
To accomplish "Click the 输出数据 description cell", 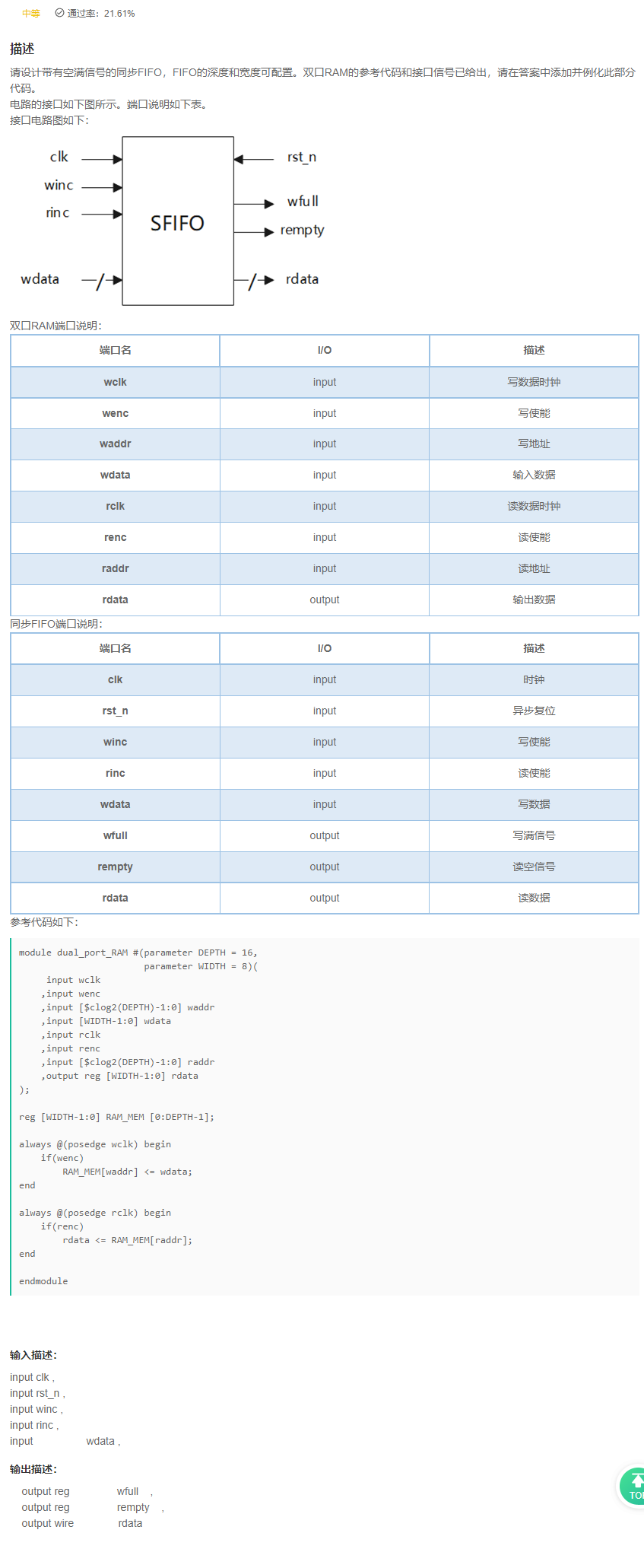I will (534, 600).
